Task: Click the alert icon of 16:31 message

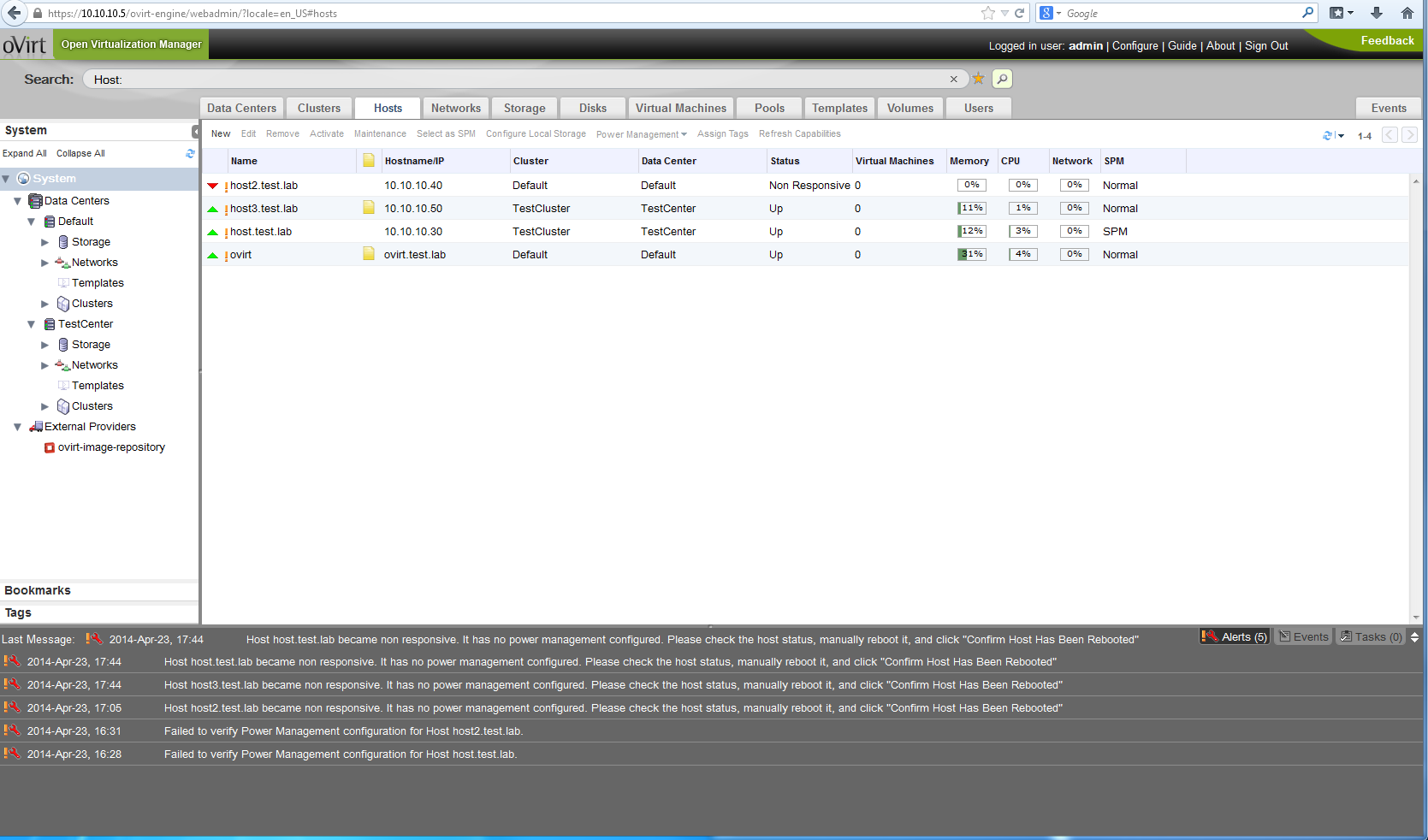Action: 12,731
